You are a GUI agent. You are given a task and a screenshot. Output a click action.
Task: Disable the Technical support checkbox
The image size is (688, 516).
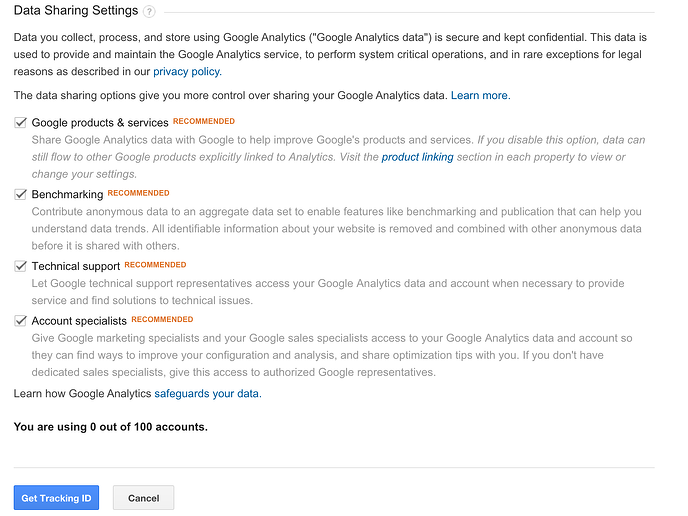[20, 266]
